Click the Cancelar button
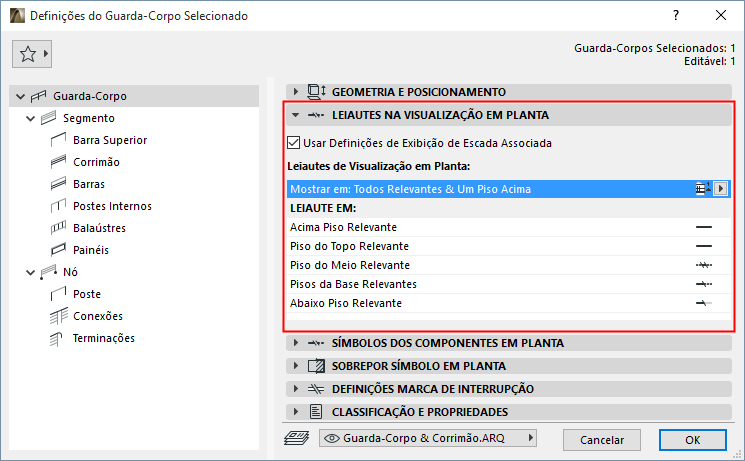This screenshot has height=461, width=745. point(601,439)
